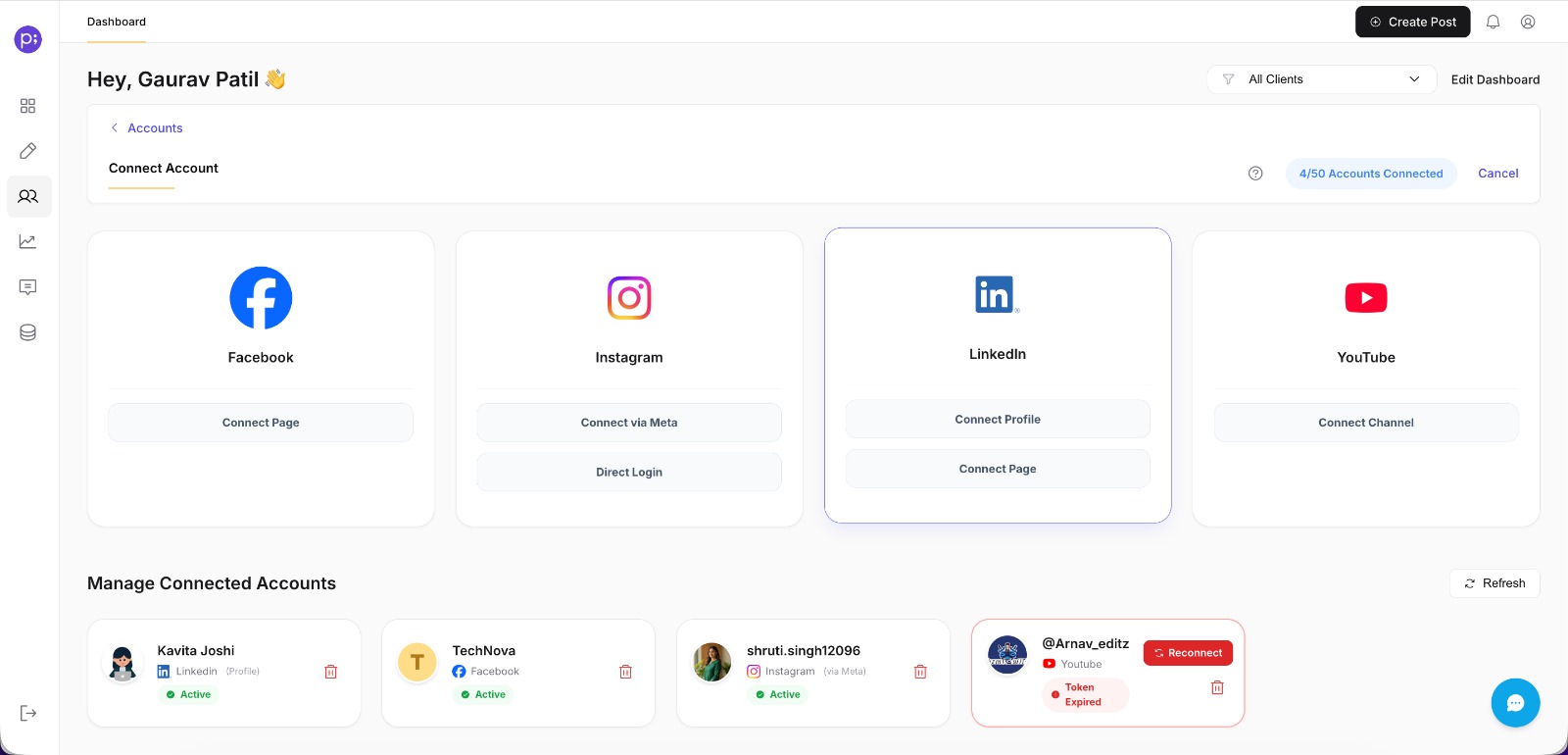The image size is (1568, 755).
Task: Click the Manage Connected Accounts heading
Action: click(x=212, y=583)
